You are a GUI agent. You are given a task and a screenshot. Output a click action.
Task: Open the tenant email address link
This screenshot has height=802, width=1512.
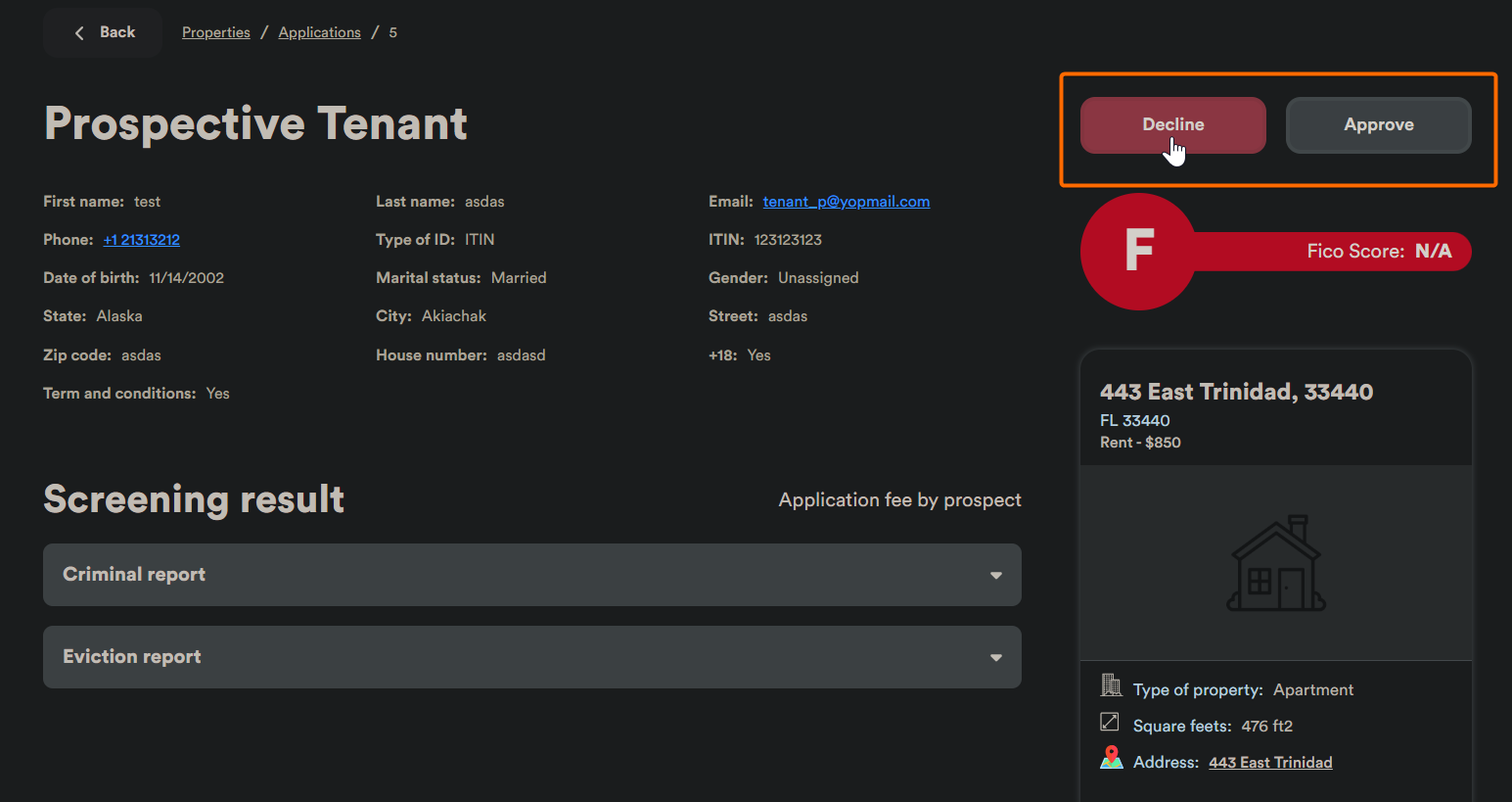coord(846,202)
